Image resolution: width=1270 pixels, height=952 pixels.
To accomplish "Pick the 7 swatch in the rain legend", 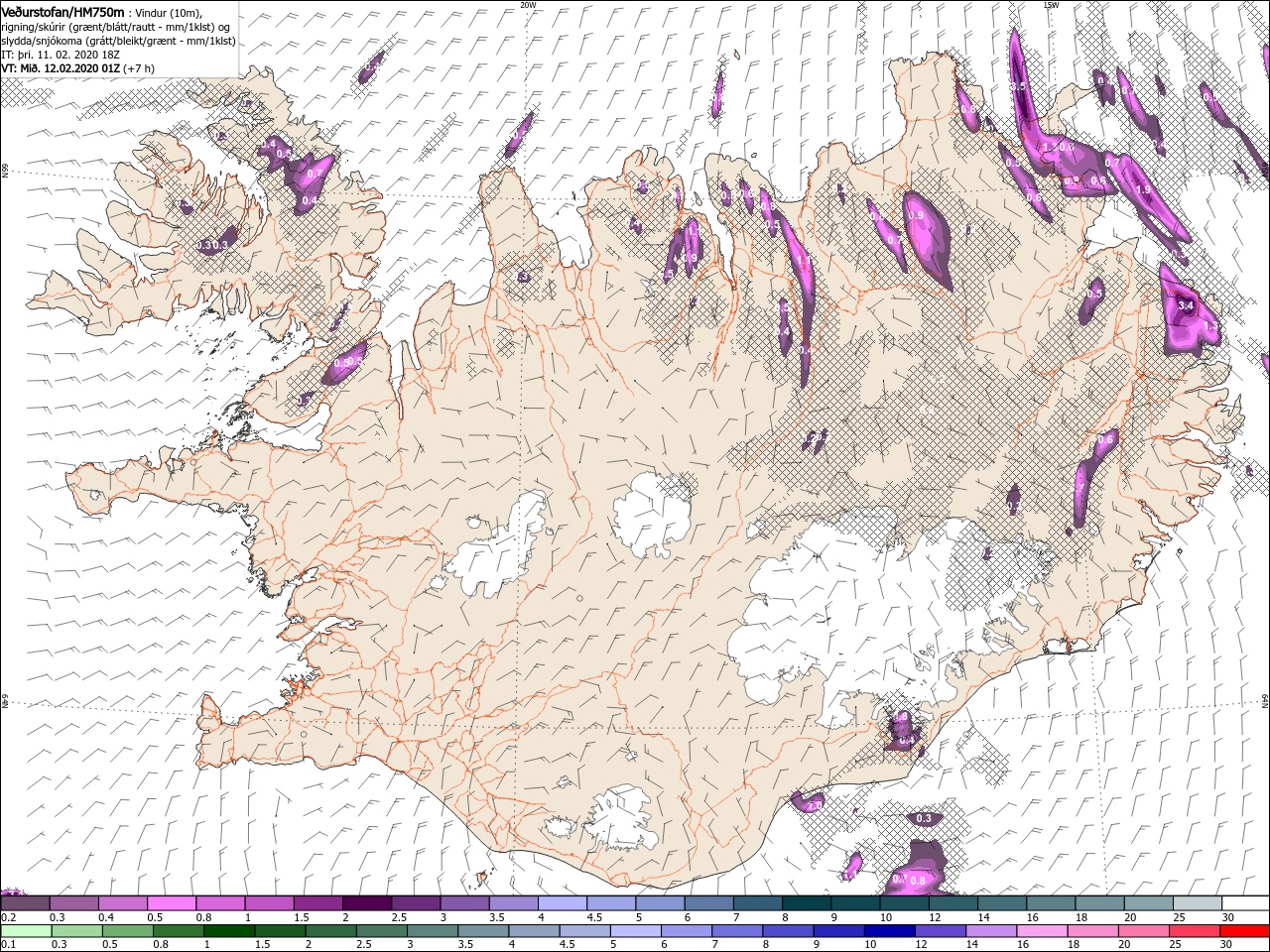I will 736,931.
